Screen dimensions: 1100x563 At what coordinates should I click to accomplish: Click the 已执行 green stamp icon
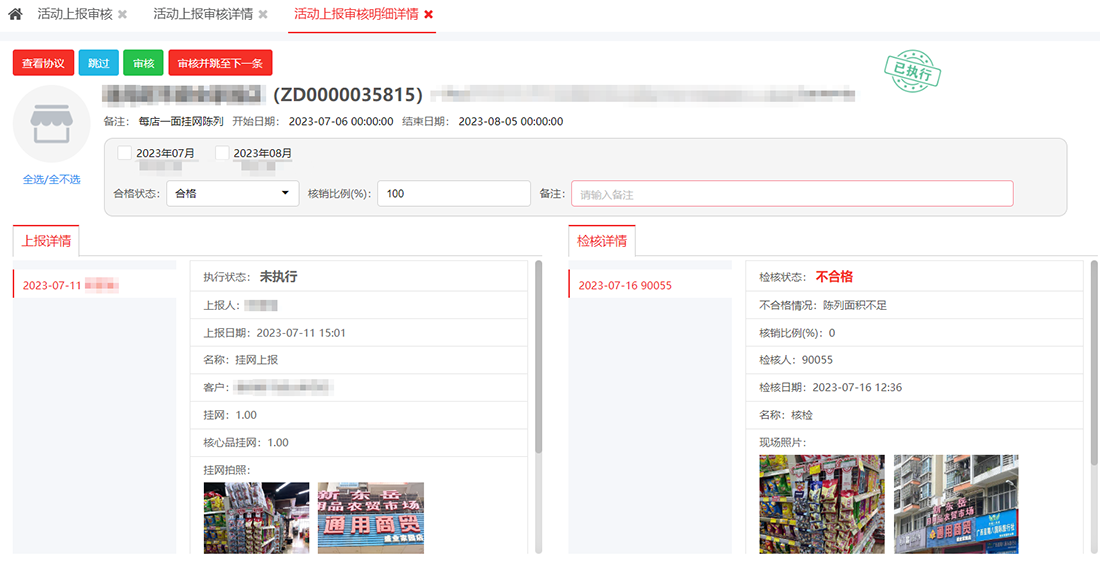[x=912, y=72]
